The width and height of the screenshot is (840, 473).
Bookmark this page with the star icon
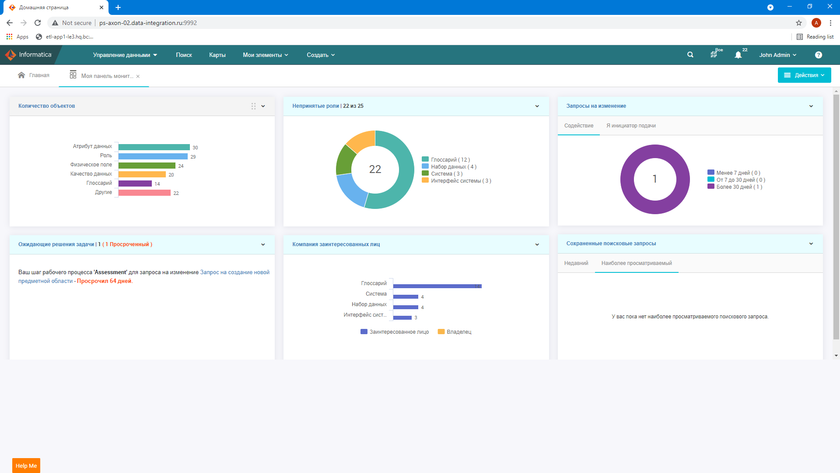point(798,22)
